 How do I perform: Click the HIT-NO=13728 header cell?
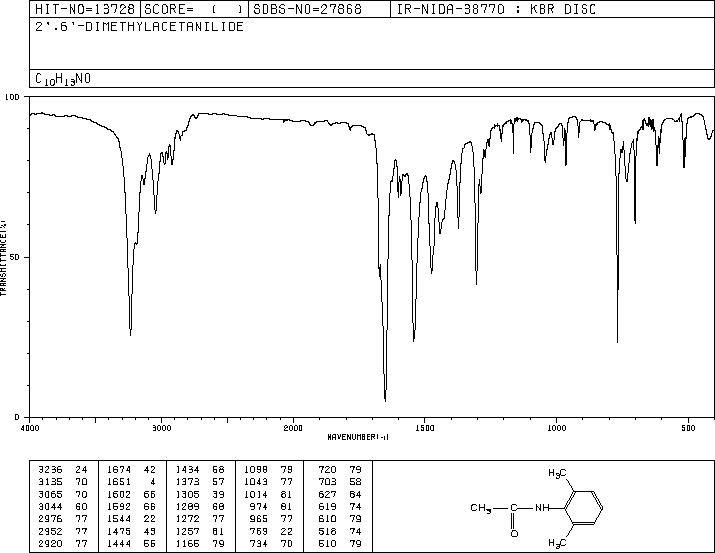(x=85, y=9)
